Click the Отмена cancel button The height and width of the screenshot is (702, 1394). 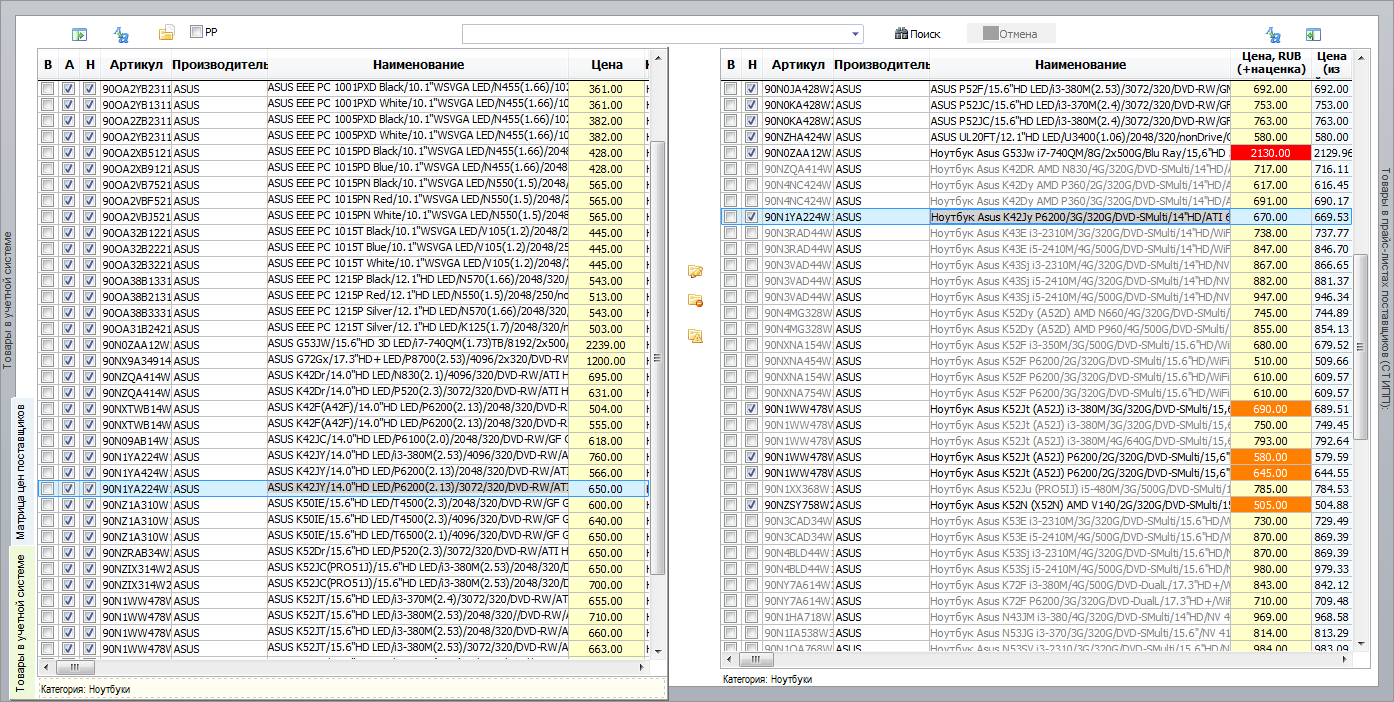pos(1011,34)
